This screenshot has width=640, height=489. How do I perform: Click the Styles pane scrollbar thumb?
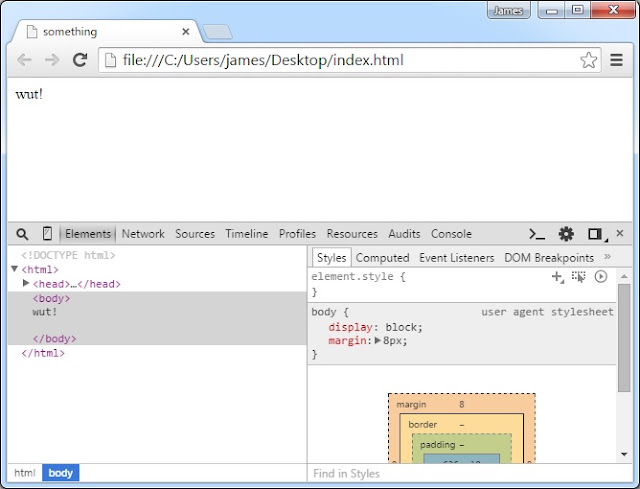(x=624, y=338)
